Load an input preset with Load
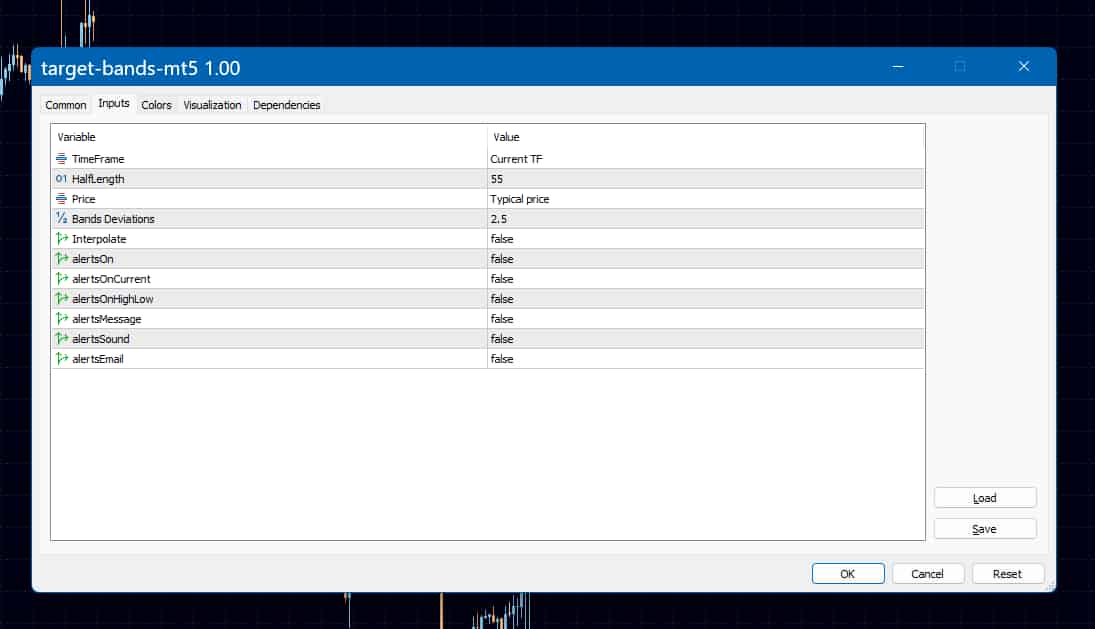Screen dimensions: 1095x629 pyautogui.click(x=985, y=498)
